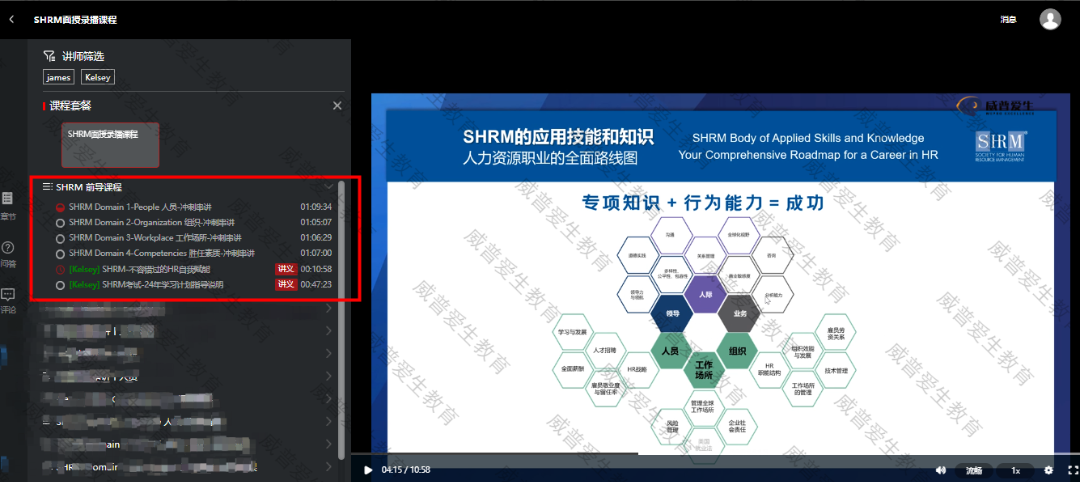
Task: Open video player settings gear
Action: (1049, 470)
